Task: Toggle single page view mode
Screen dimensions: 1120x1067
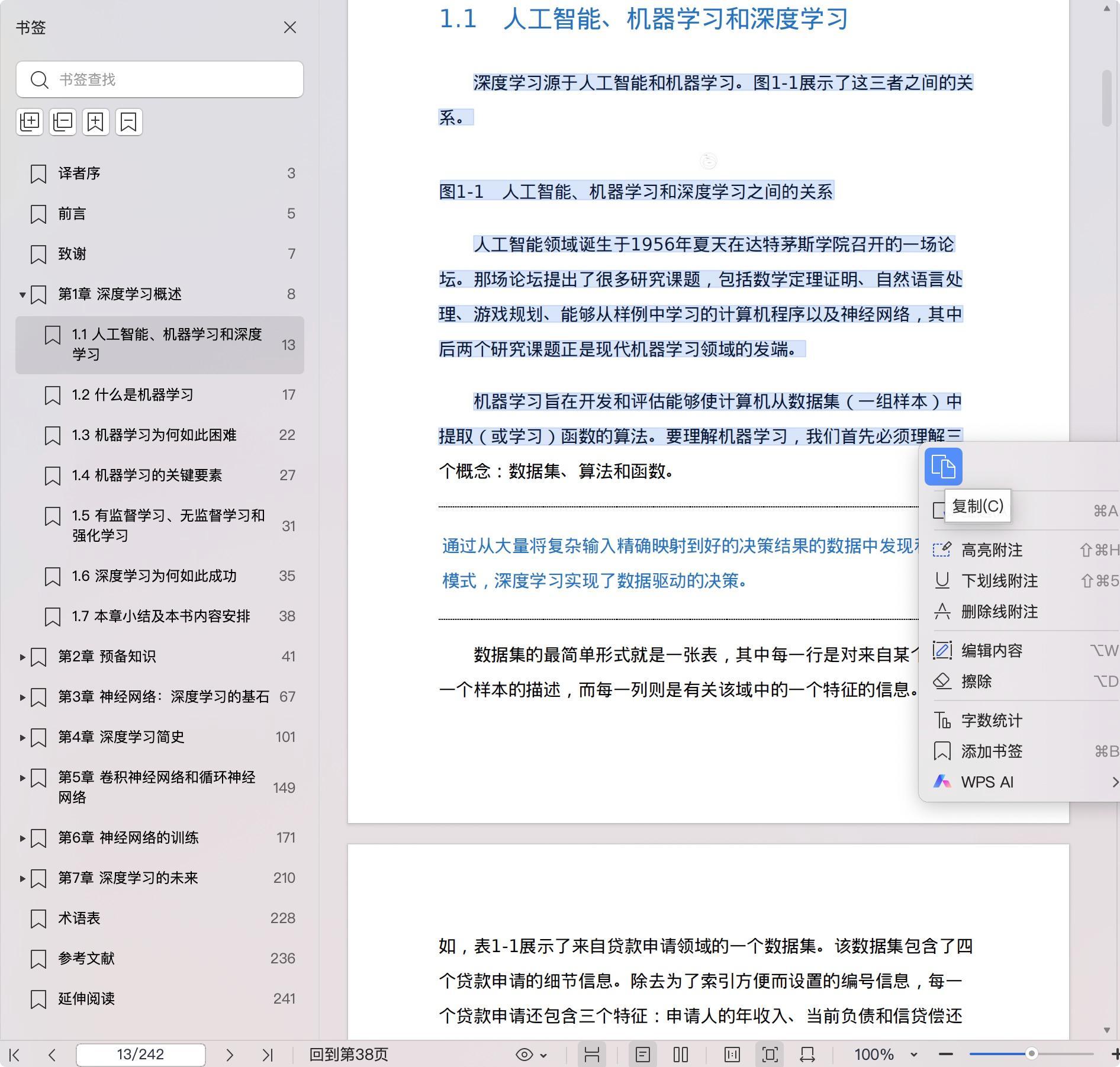Action: [642, 1055]
